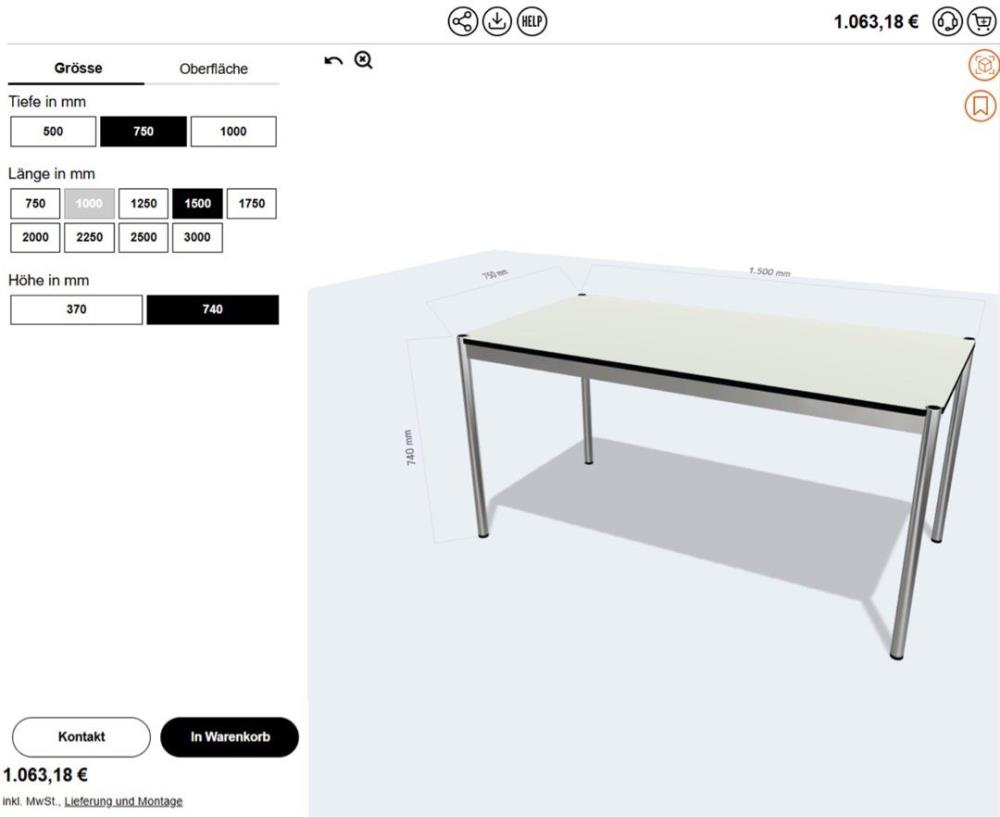Click the magnifier reset-zoom icon
Image resolution: width=1000 pixels, height=817 pixels.
coord(364,60)
